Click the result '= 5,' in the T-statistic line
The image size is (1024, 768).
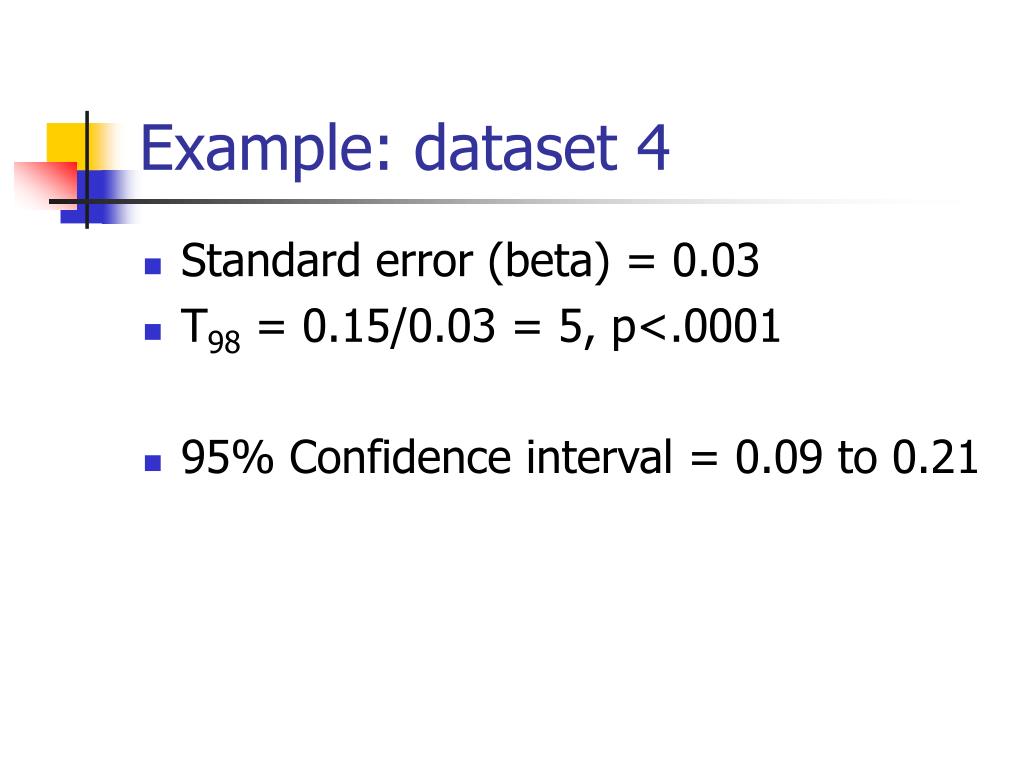pos(554,327)
